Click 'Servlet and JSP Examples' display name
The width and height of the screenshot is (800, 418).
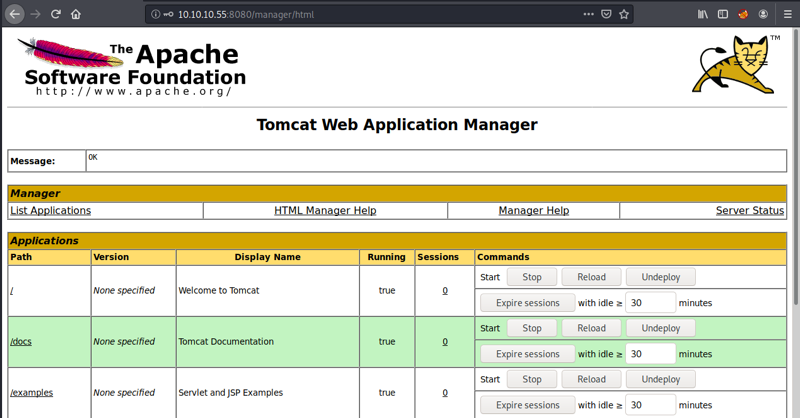pos(231,392)
